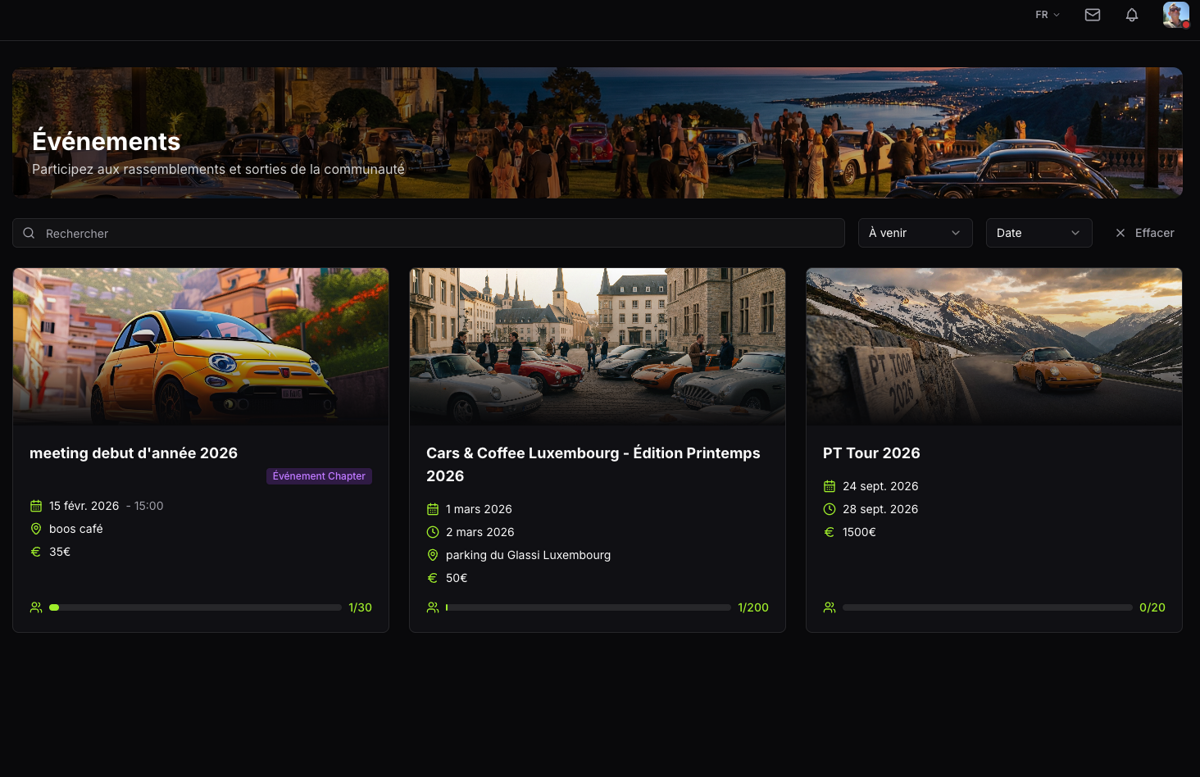Screen dimensions: 1200x777
Task: Click participants icon on Cars & Coffee card
Action: [x=433, y=607]
